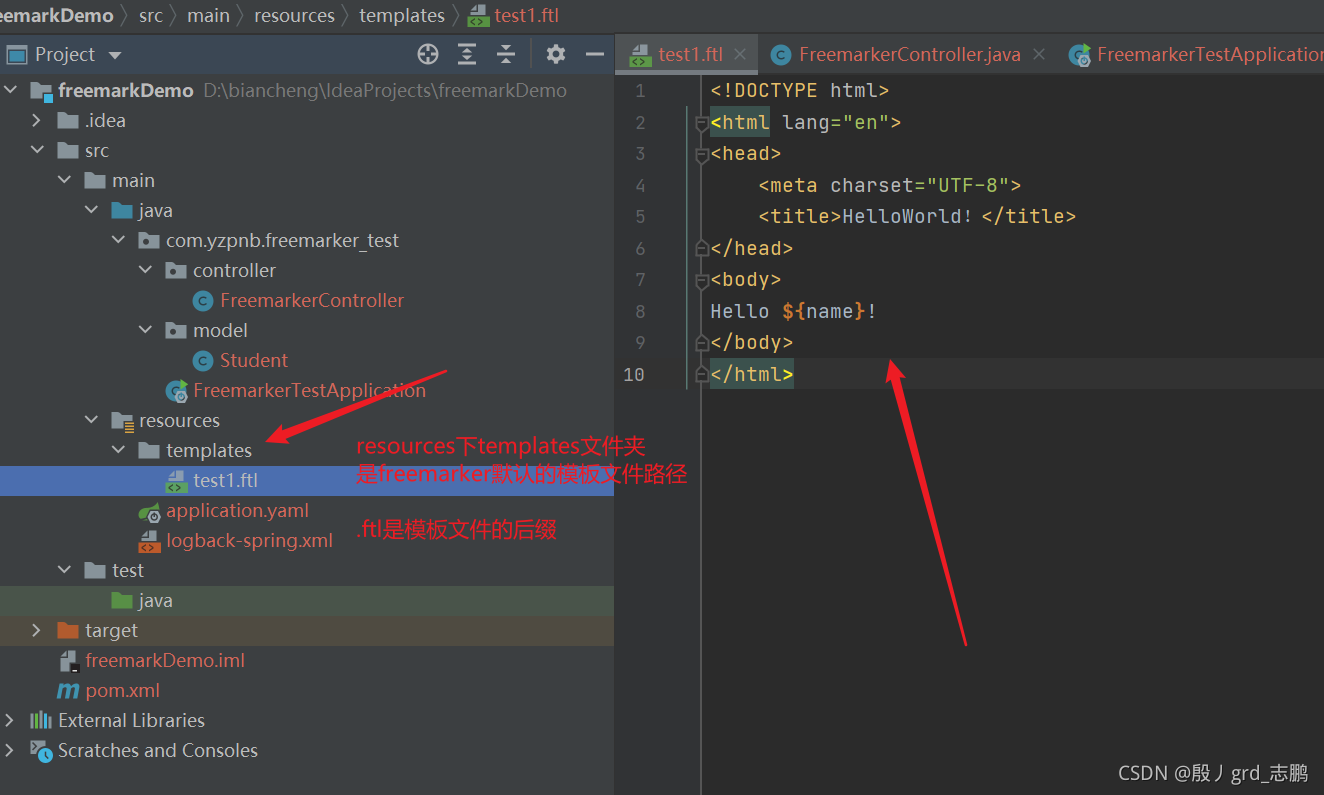
Task: Click the templates folder icon
Action: (149, 450)
